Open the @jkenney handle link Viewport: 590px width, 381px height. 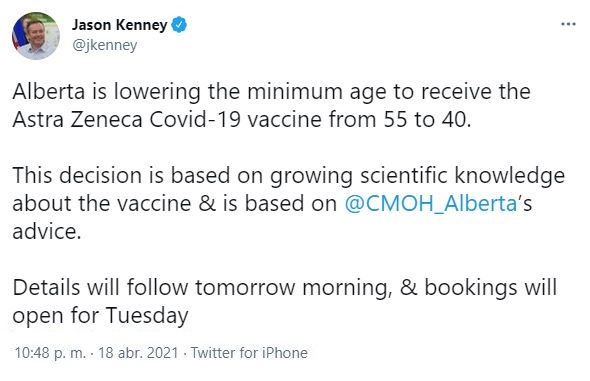click(x=105, y=45)
